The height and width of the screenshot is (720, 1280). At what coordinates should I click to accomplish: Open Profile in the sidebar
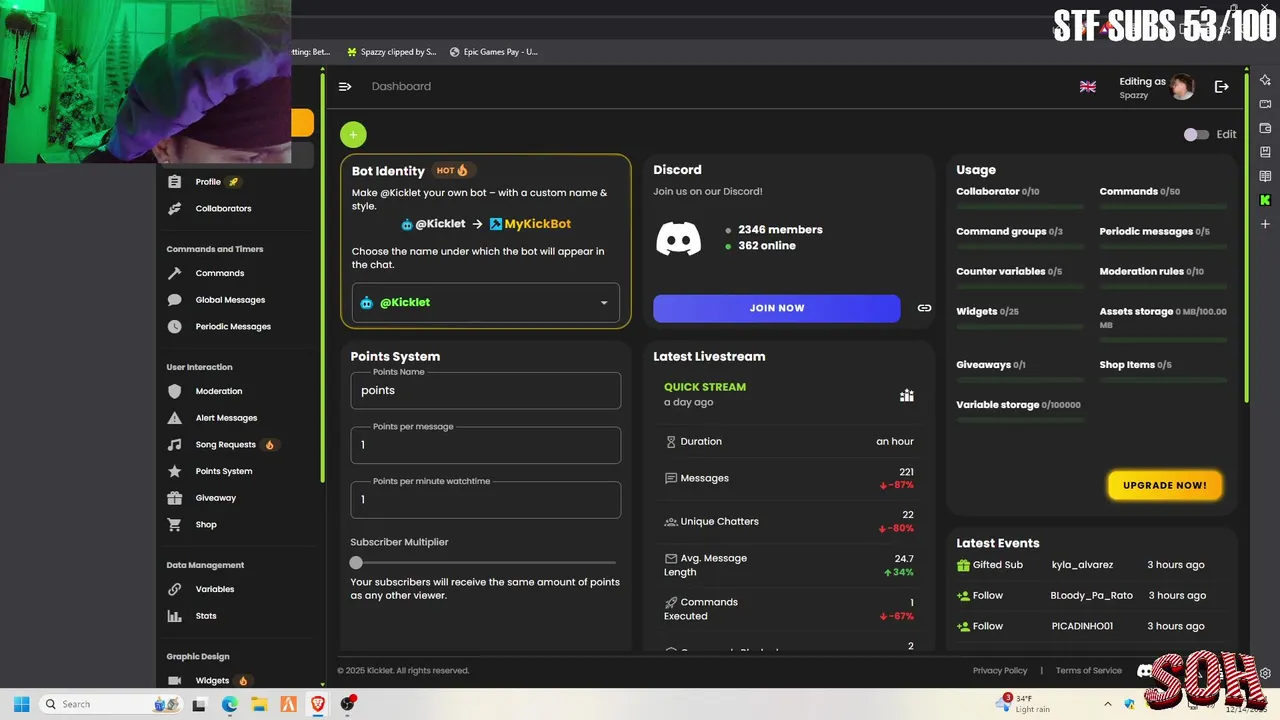pyautogui.click(x=208, y=182)
